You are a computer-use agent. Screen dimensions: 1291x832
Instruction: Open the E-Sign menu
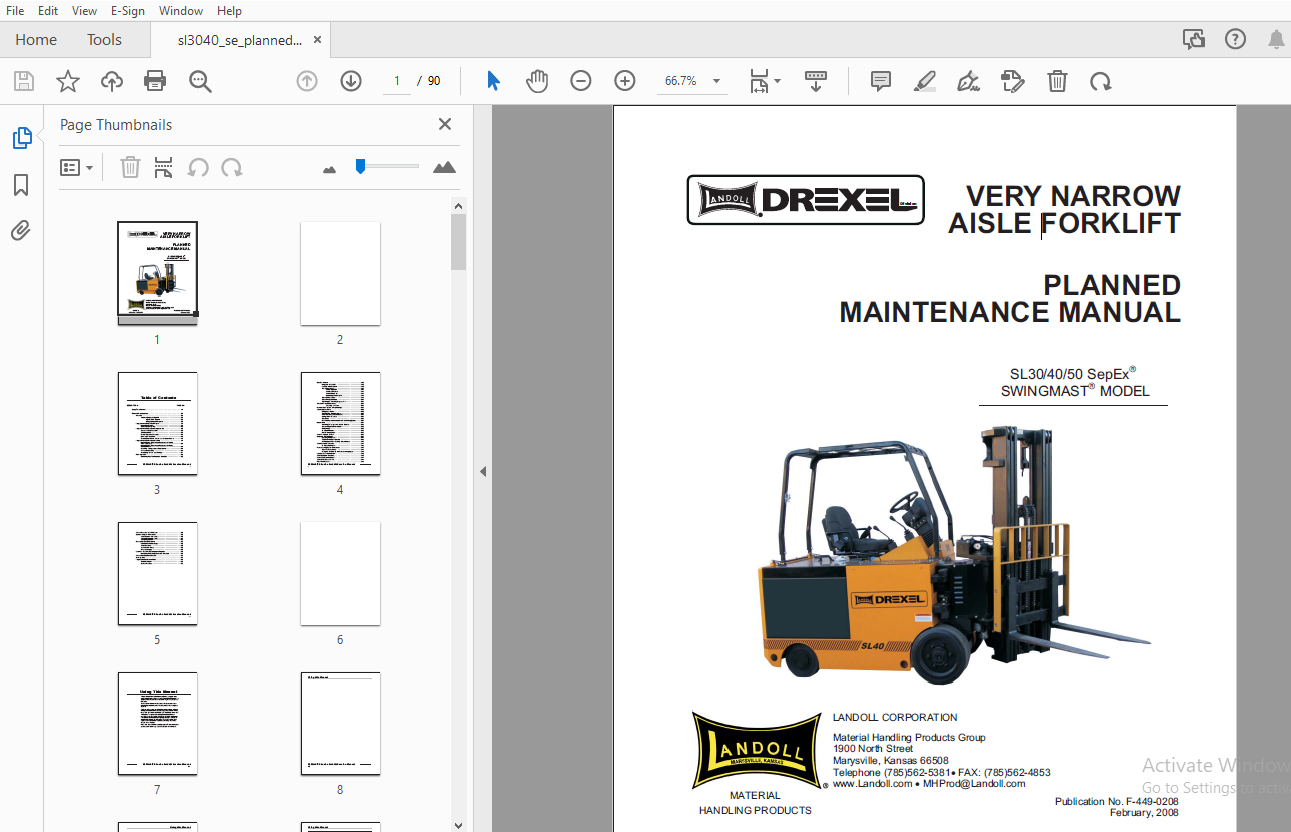(x=128, y=10)
